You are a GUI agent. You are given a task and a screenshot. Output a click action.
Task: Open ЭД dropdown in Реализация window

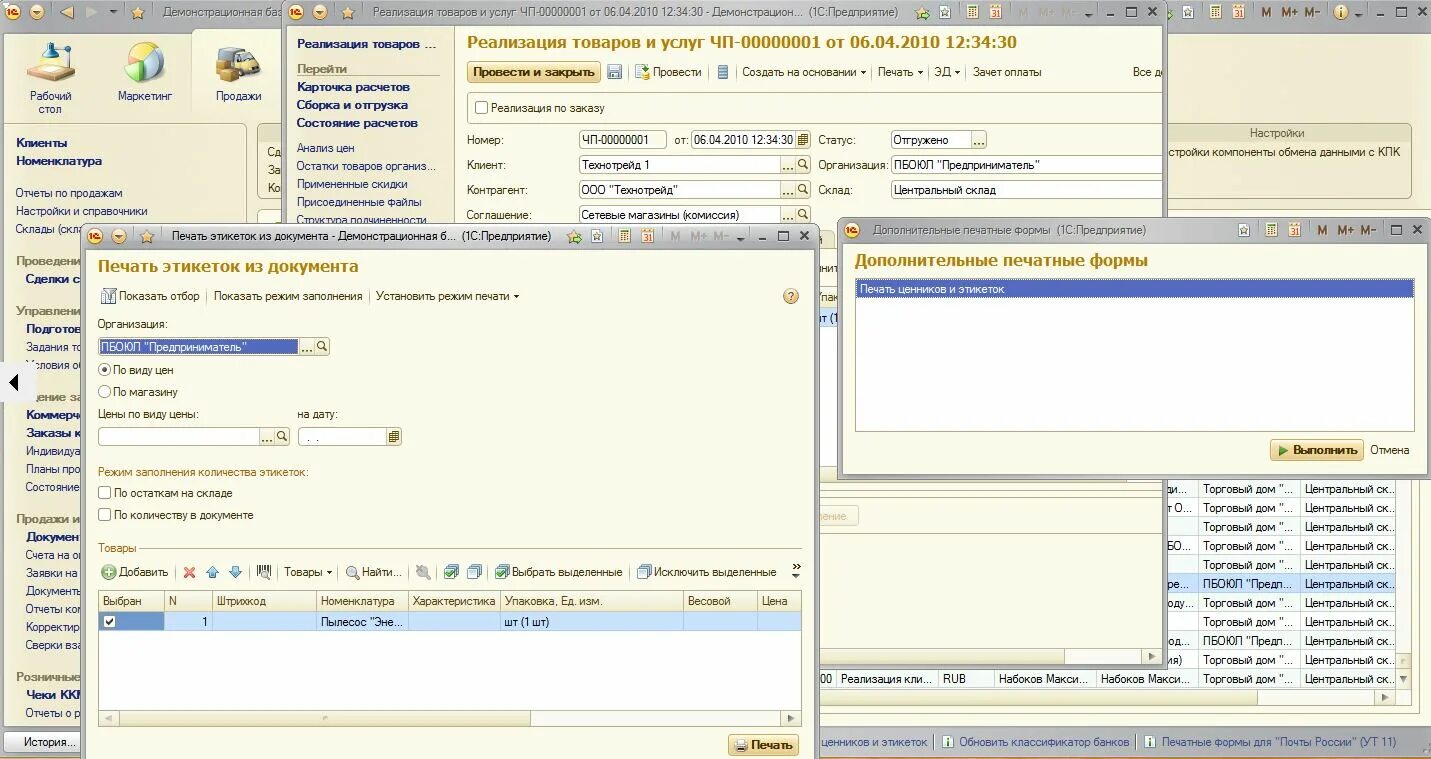point(946,72)
